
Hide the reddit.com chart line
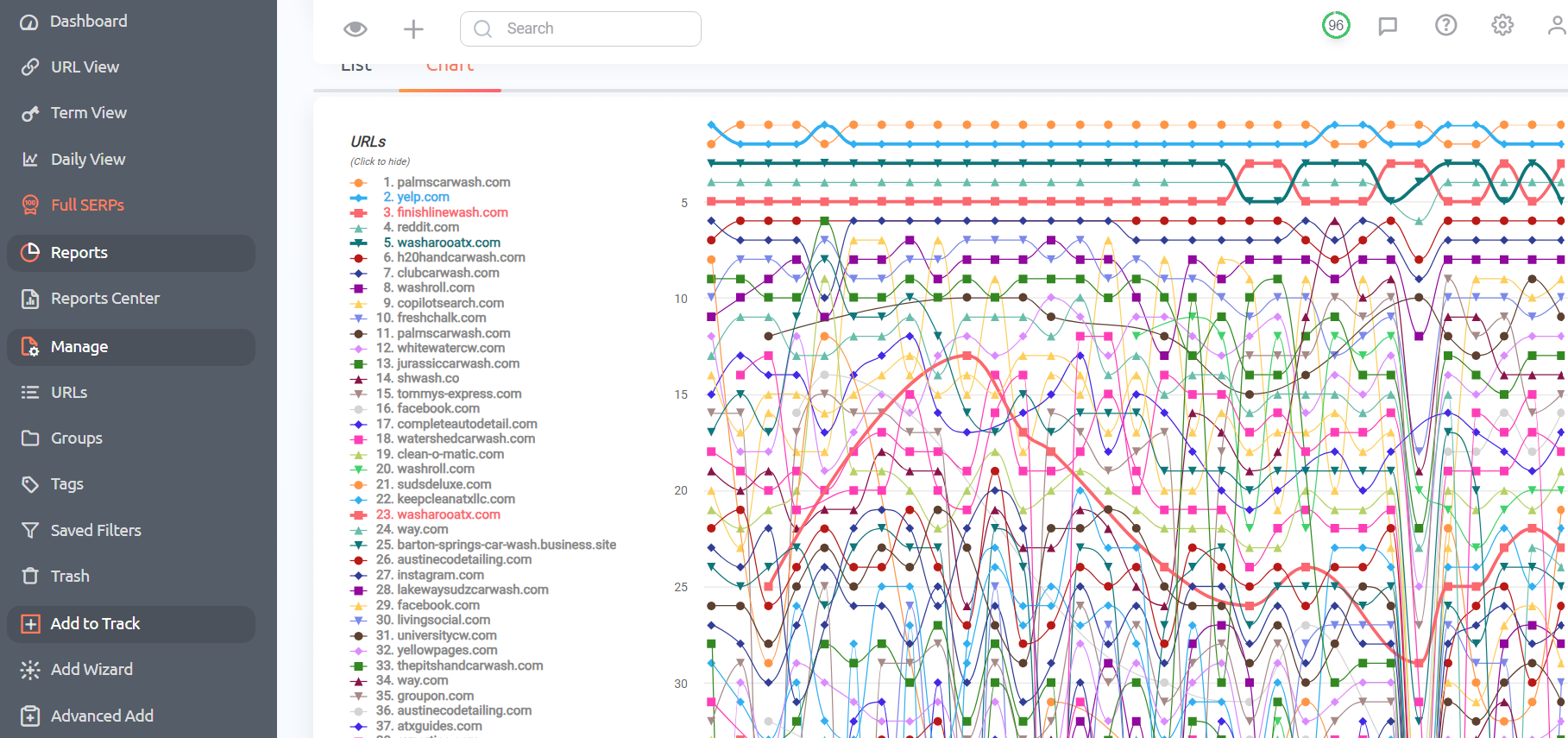428,227
